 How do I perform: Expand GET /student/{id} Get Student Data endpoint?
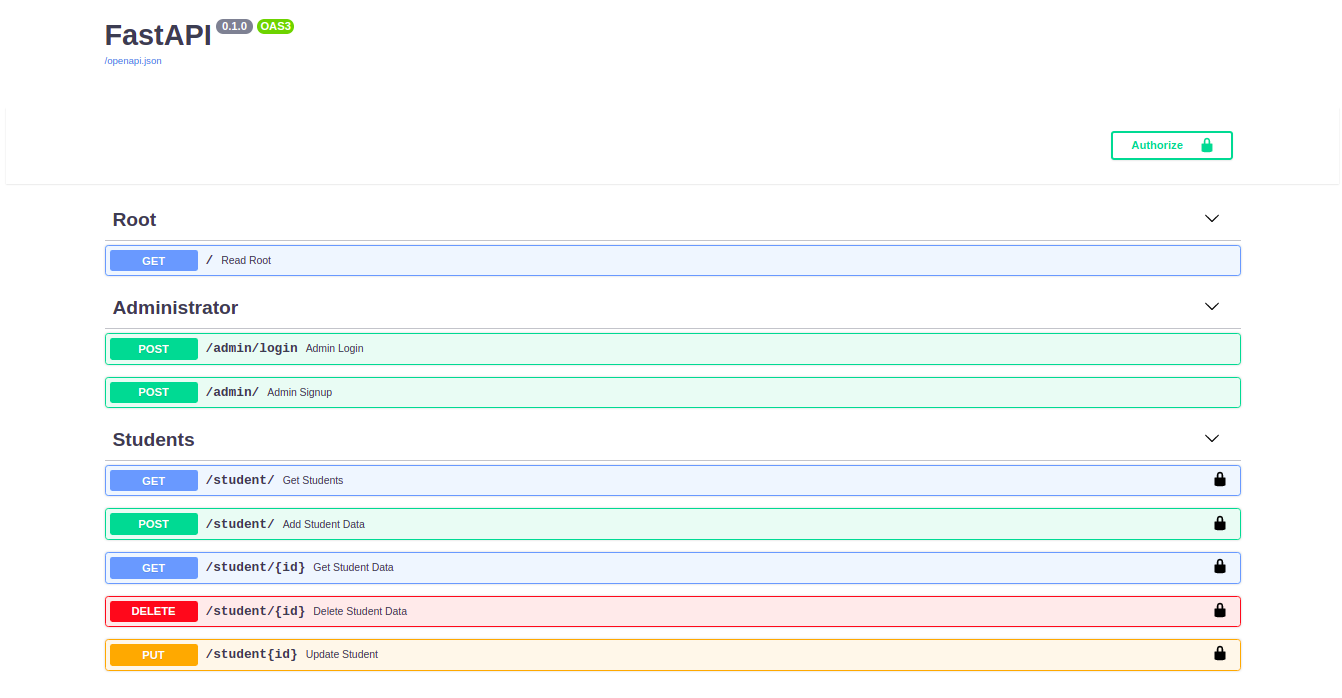tap(673, 568)
